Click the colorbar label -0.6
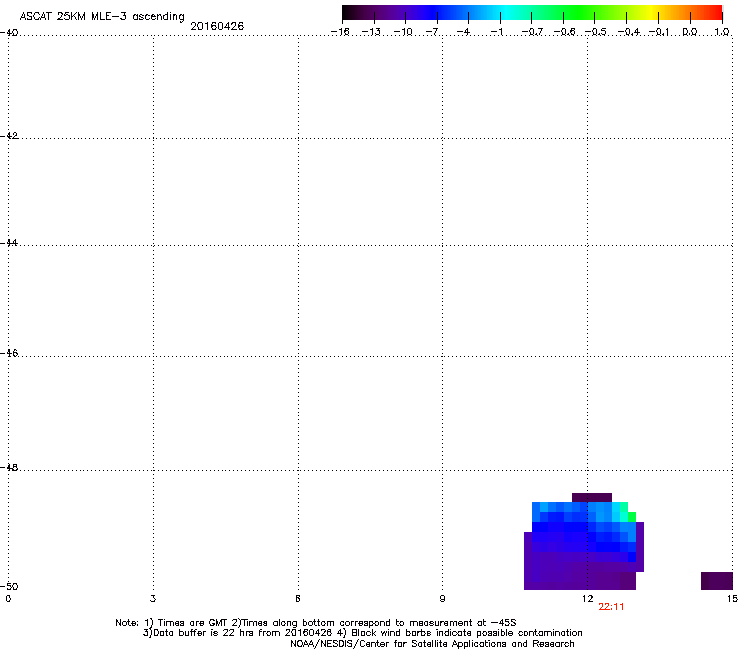Screen dimensions: 740x650 click(563, 32)
